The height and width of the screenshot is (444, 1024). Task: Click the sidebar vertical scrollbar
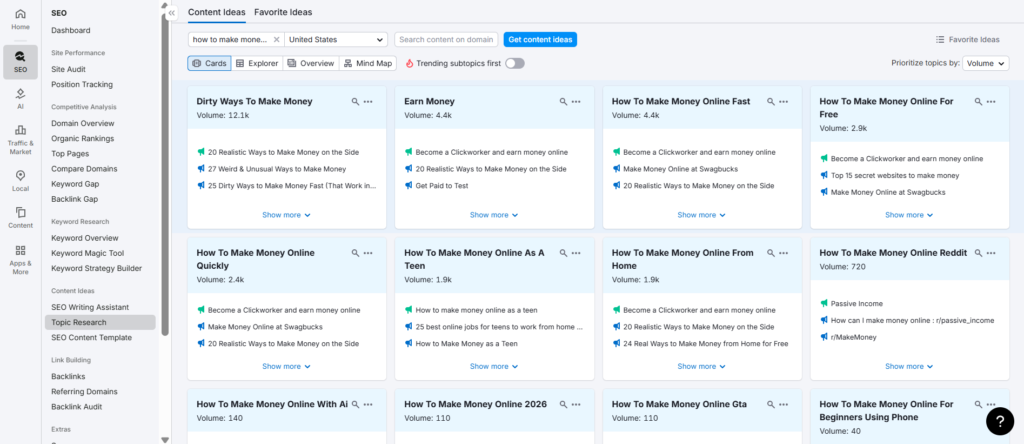click(165, 173)
